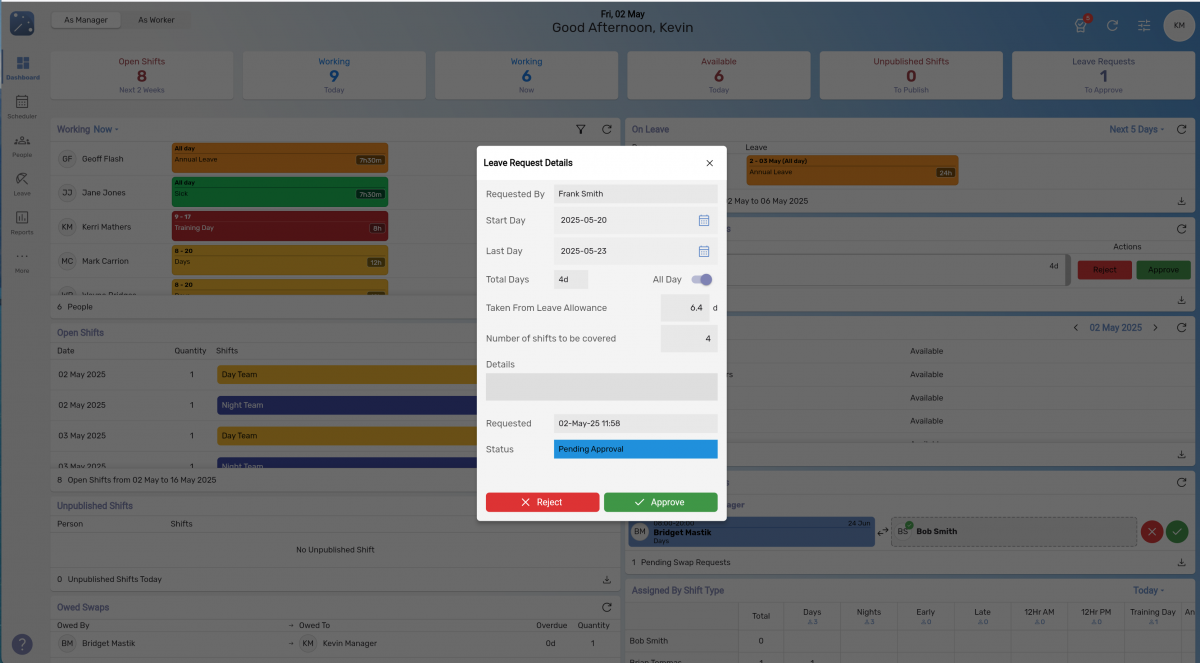Disable the All Day toggle
The height and width of the screenshot is (663, 1200).
point(701,279)
